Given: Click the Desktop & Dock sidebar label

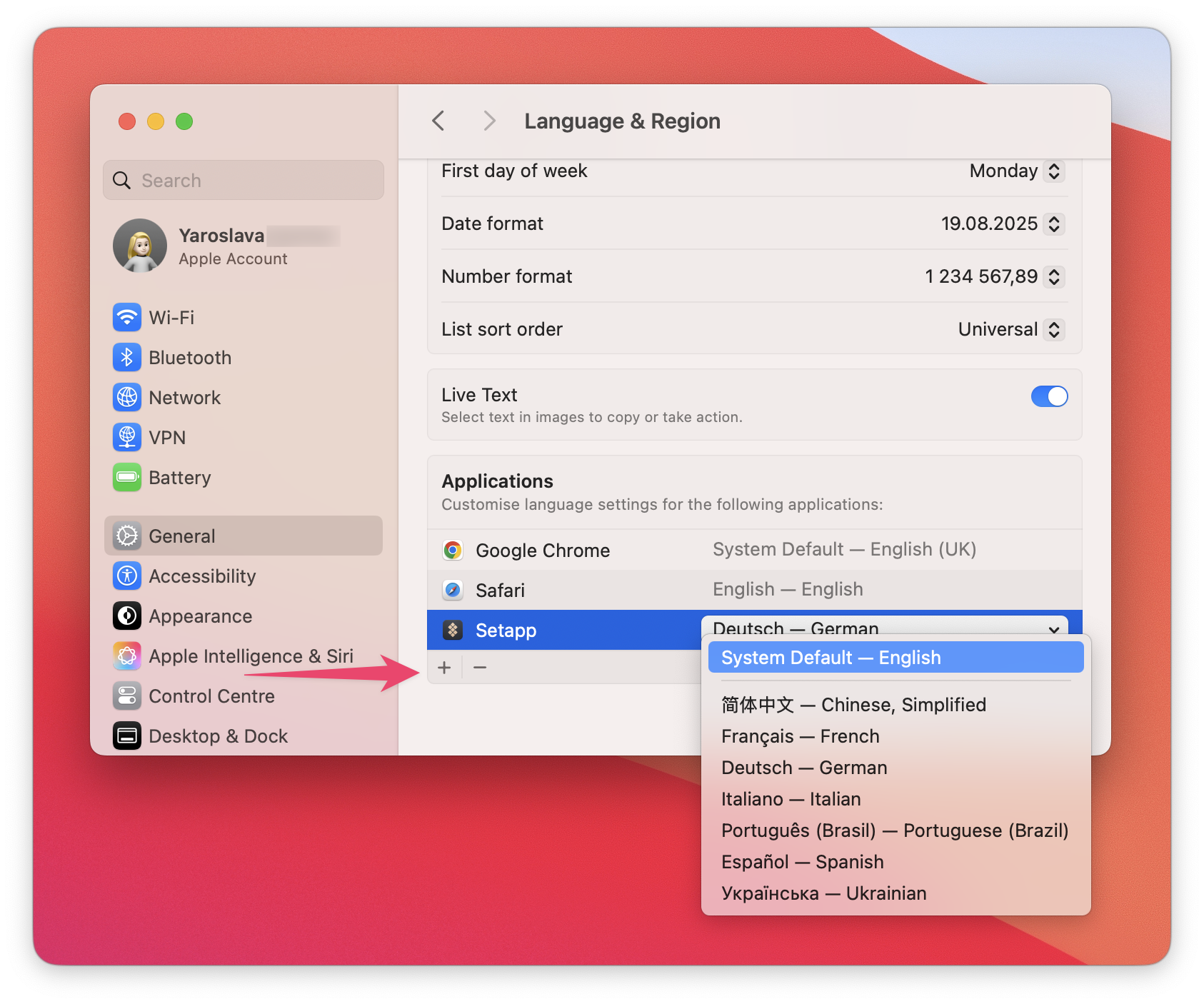Looking at the screenshot, I should pos(218,736).
